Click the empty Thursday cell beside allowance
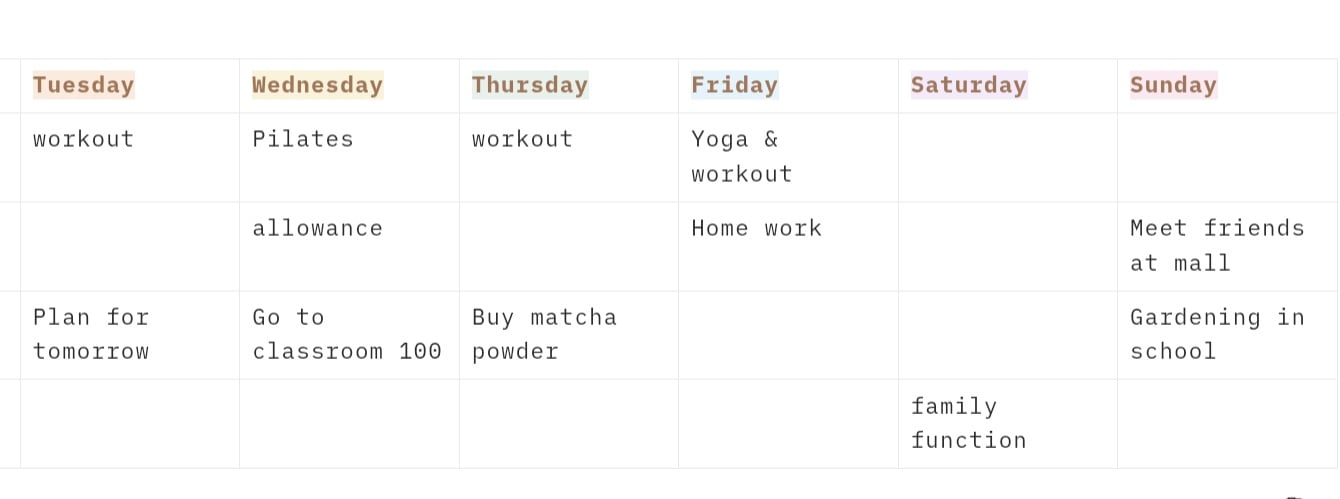Screen dimensions: 1340x499 568,246
